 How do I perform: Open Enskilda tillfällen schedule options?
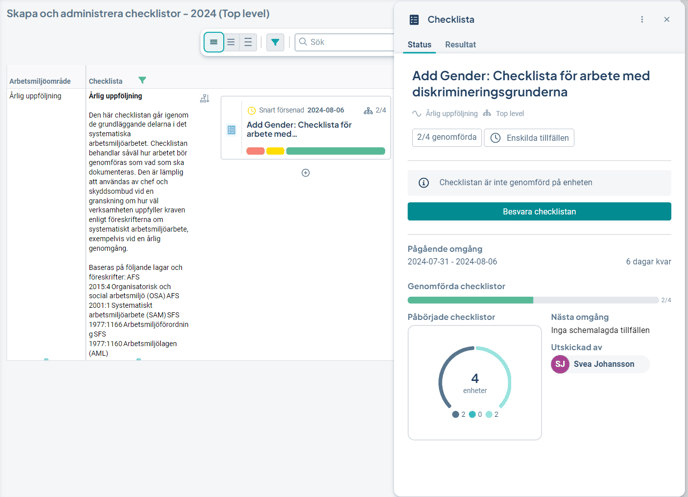pyautogui.click(x=530, y=137)
